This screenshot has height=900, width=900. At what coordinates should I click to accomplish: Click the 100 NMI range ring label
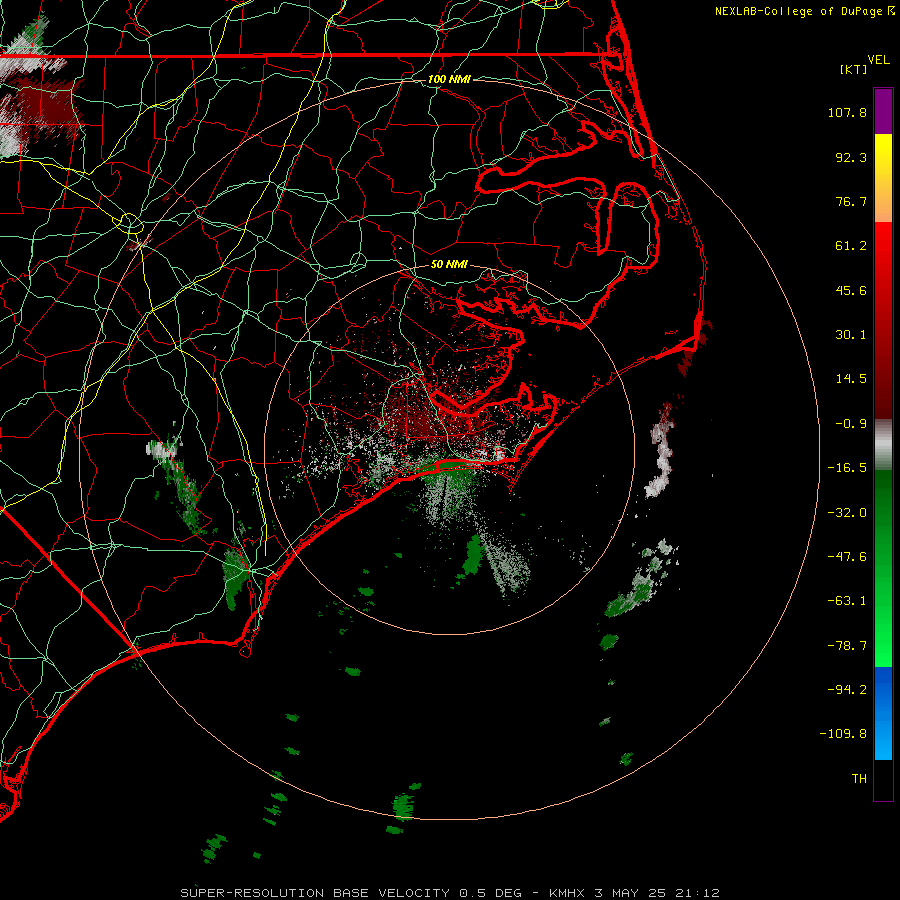[449, 79]
